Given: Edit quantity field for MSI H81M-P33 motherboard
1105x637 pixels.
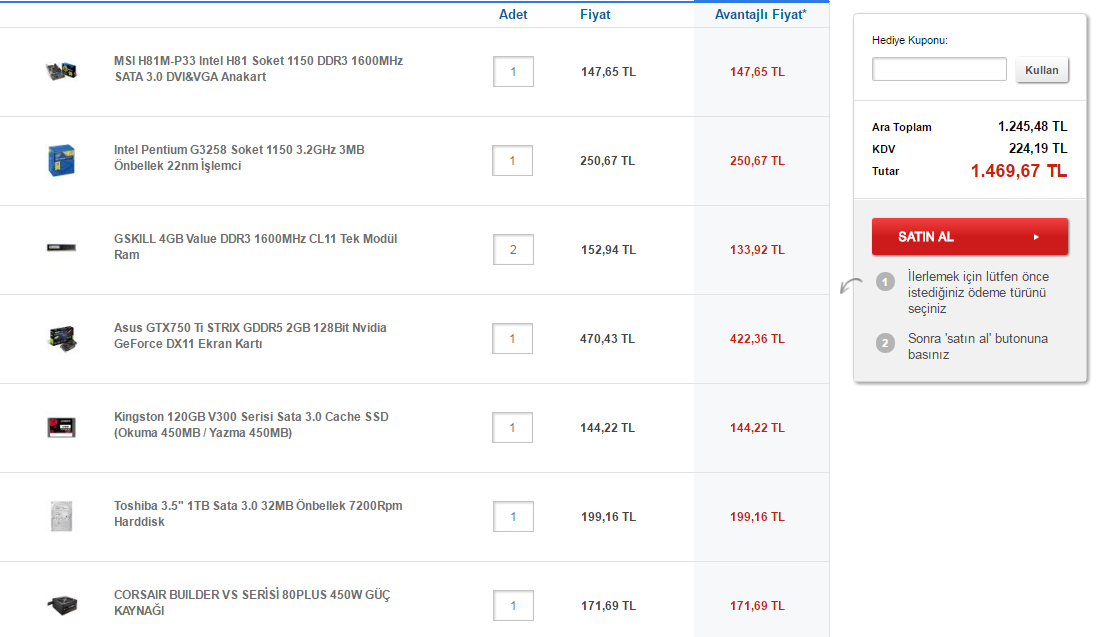Looking at the screenshot, I should 513,71.
